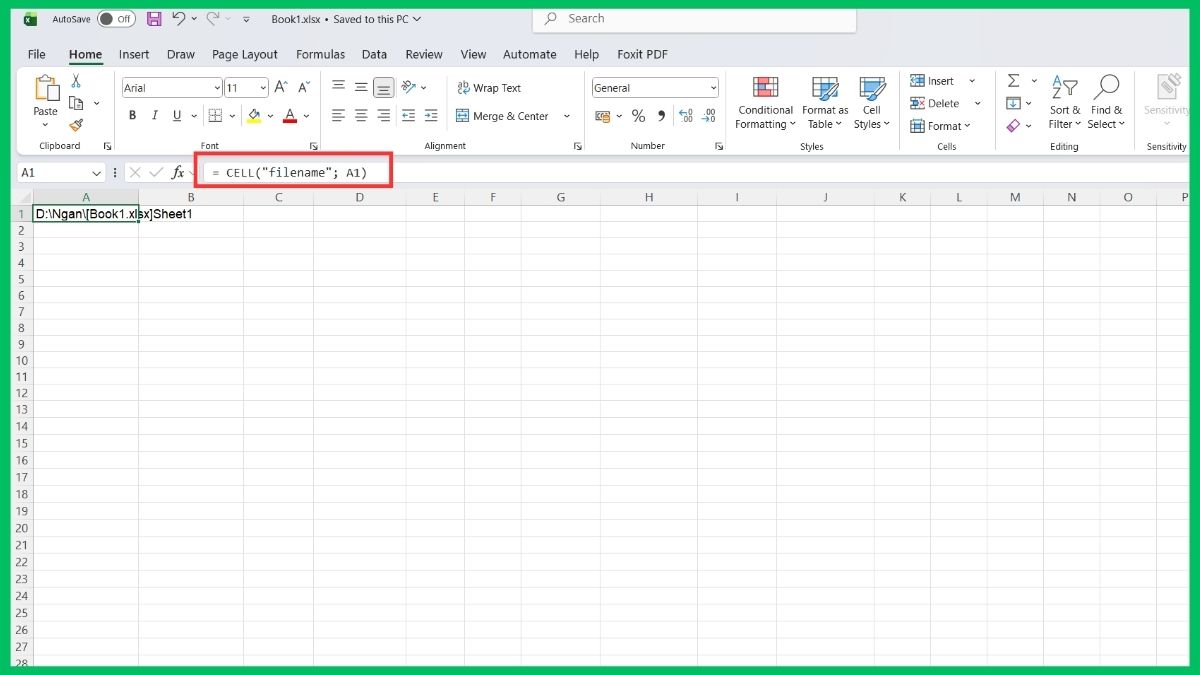
Task: Enable Wrap Text for the cell
Action: [x=488, y=87]
